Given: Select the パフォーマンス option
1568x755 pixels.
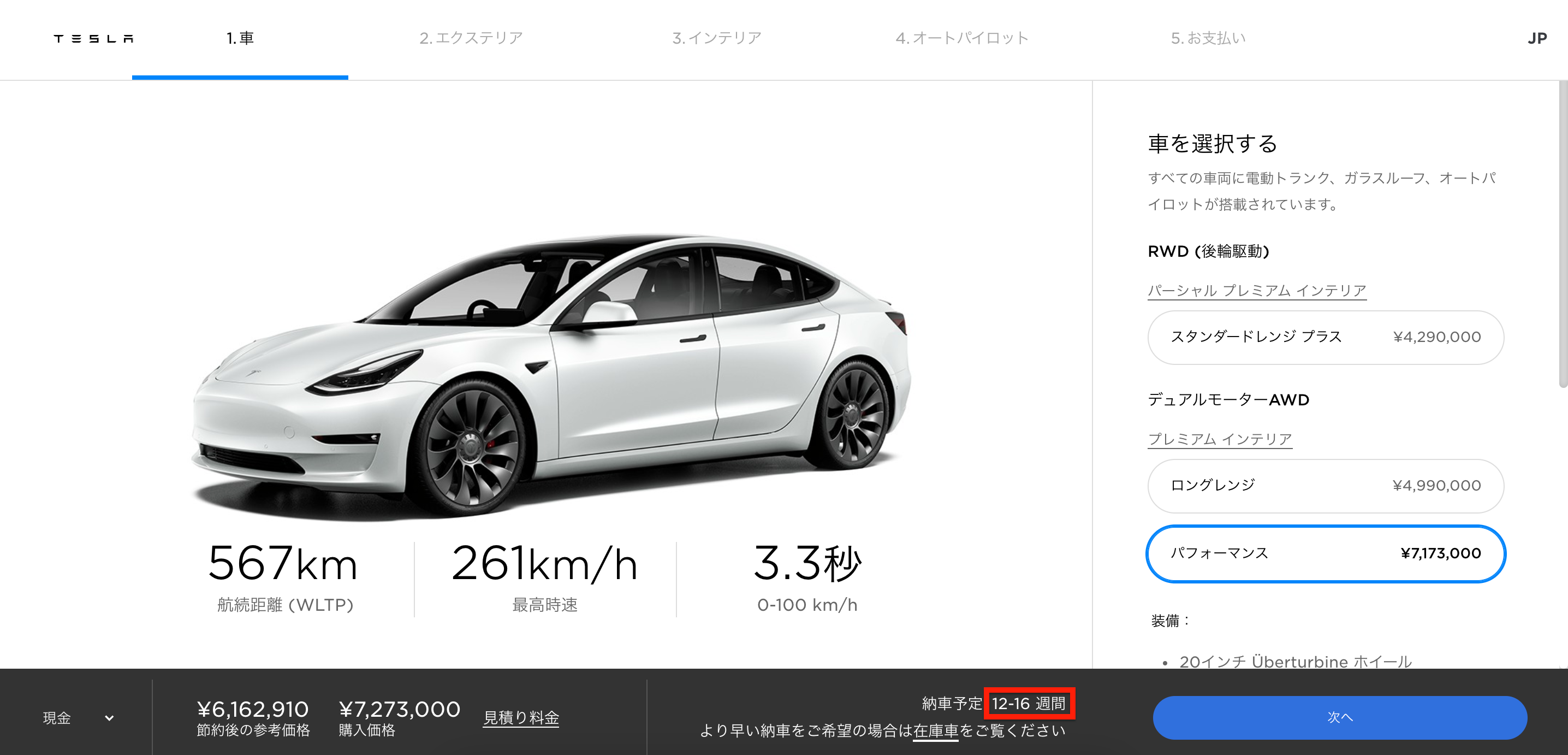Looking at the screenshot, I should [x=1325, y=553].
